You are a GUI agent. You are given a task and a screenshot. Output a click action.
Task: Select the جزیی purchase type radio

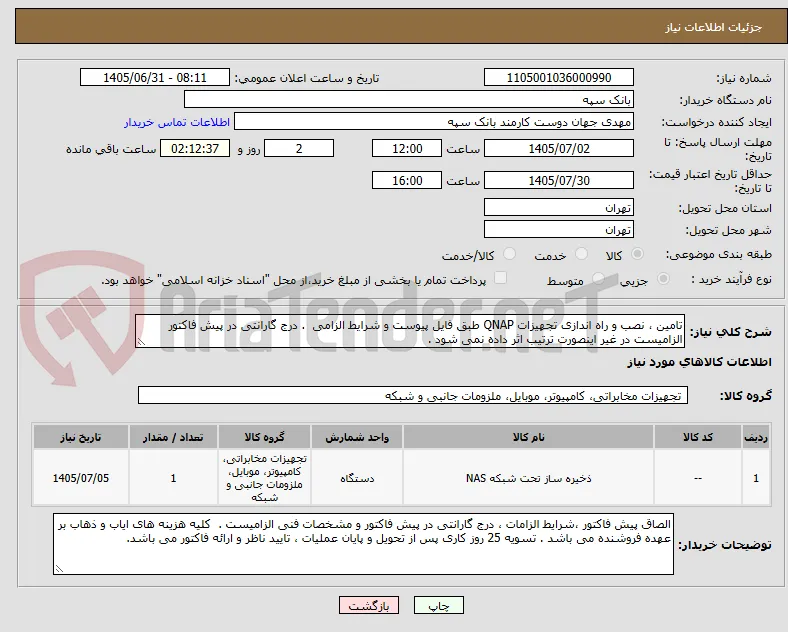(663, 279)
